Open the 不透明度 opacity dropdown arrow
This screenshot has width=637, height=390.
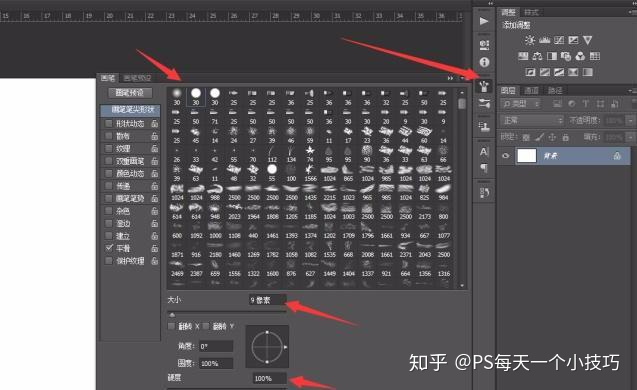tap(630, 120)
